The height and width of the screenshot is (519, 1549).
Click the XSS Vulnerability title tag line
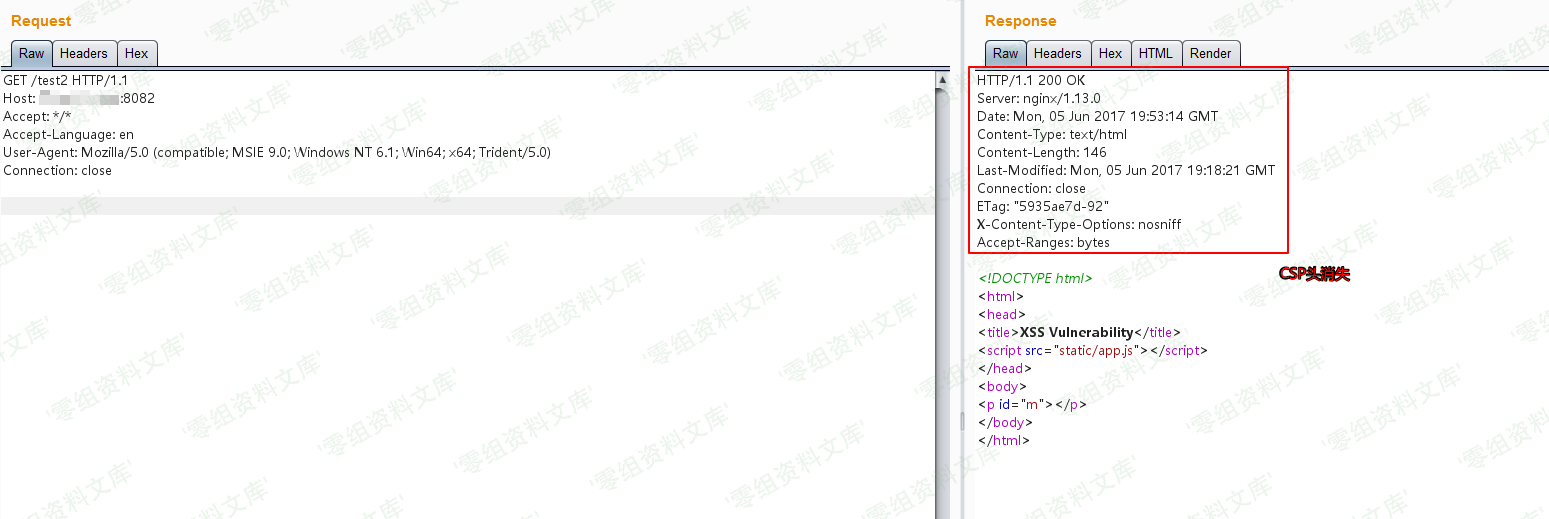(x=1079, y=333)
